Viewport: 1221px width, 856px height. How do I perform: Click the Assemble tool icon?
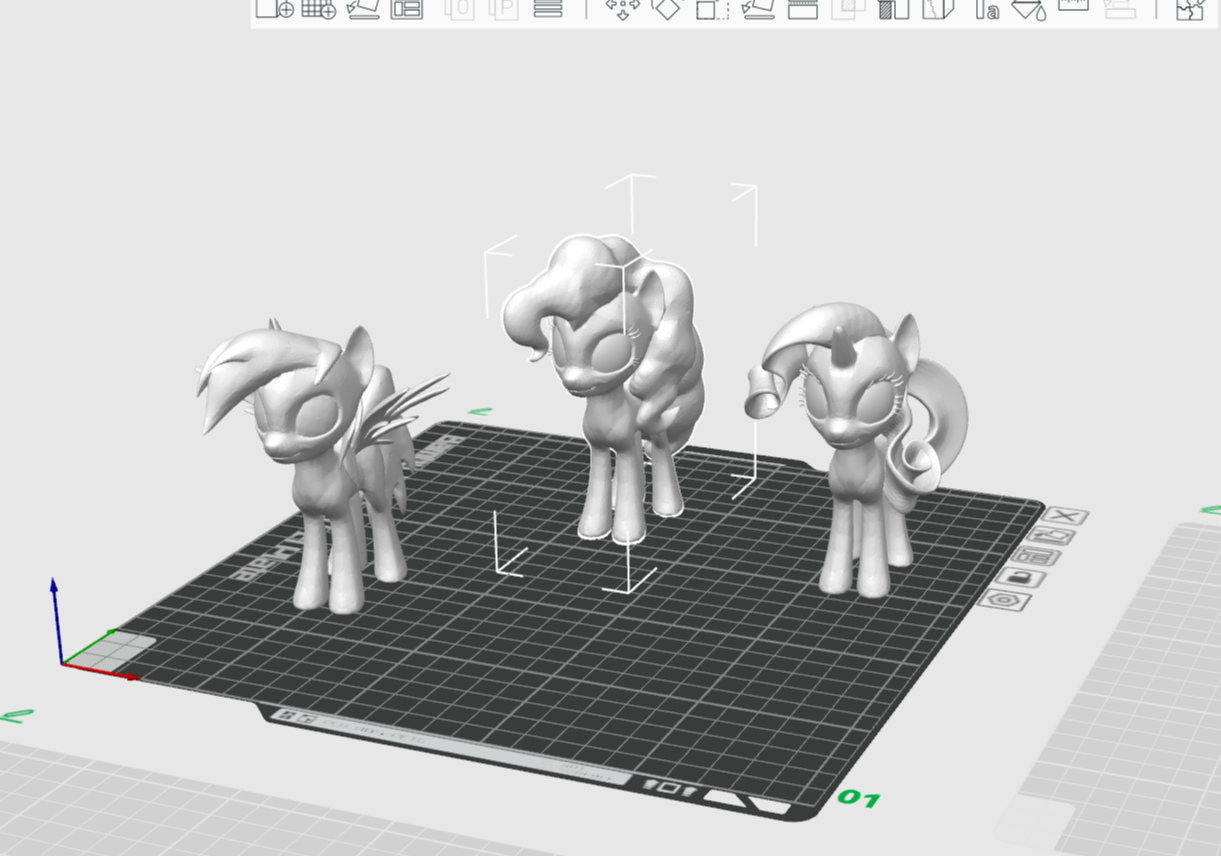point(1120,9)
